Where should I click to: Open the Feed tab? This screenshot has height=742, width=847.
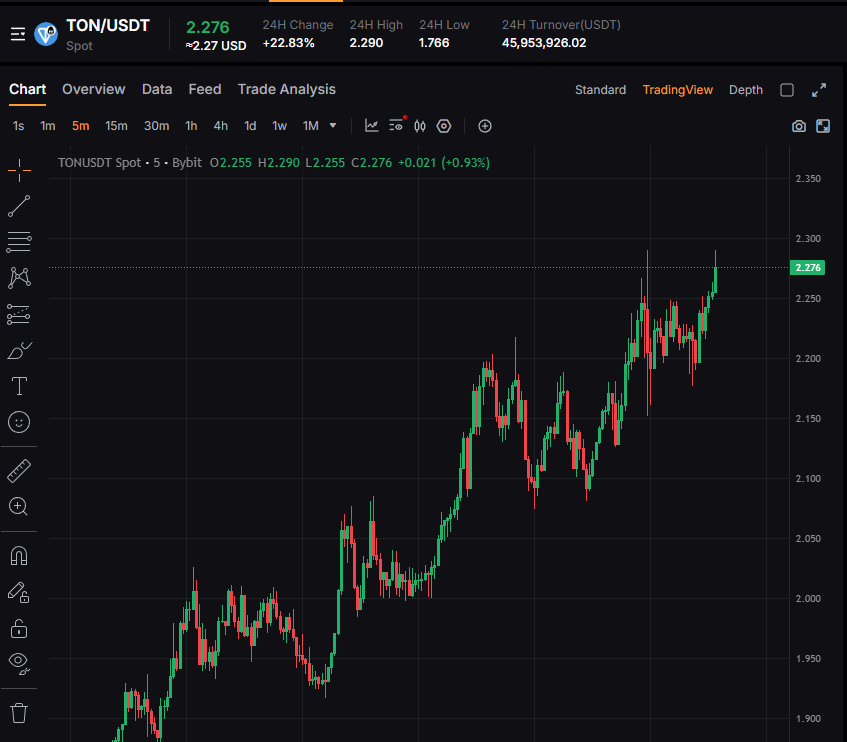[205, 89]
